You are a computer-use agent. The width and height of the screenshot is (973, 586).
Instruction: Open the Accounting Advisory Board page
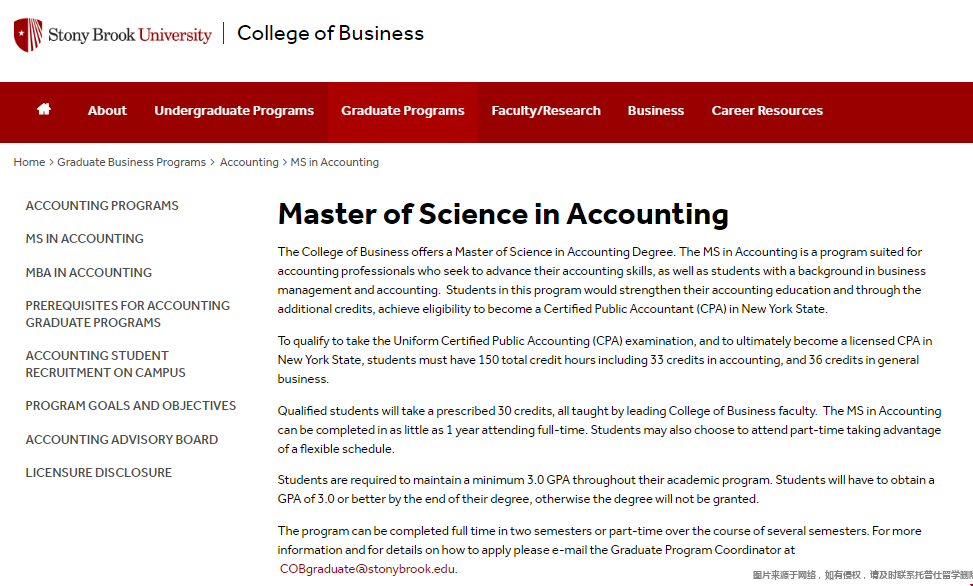coord(122,440)
